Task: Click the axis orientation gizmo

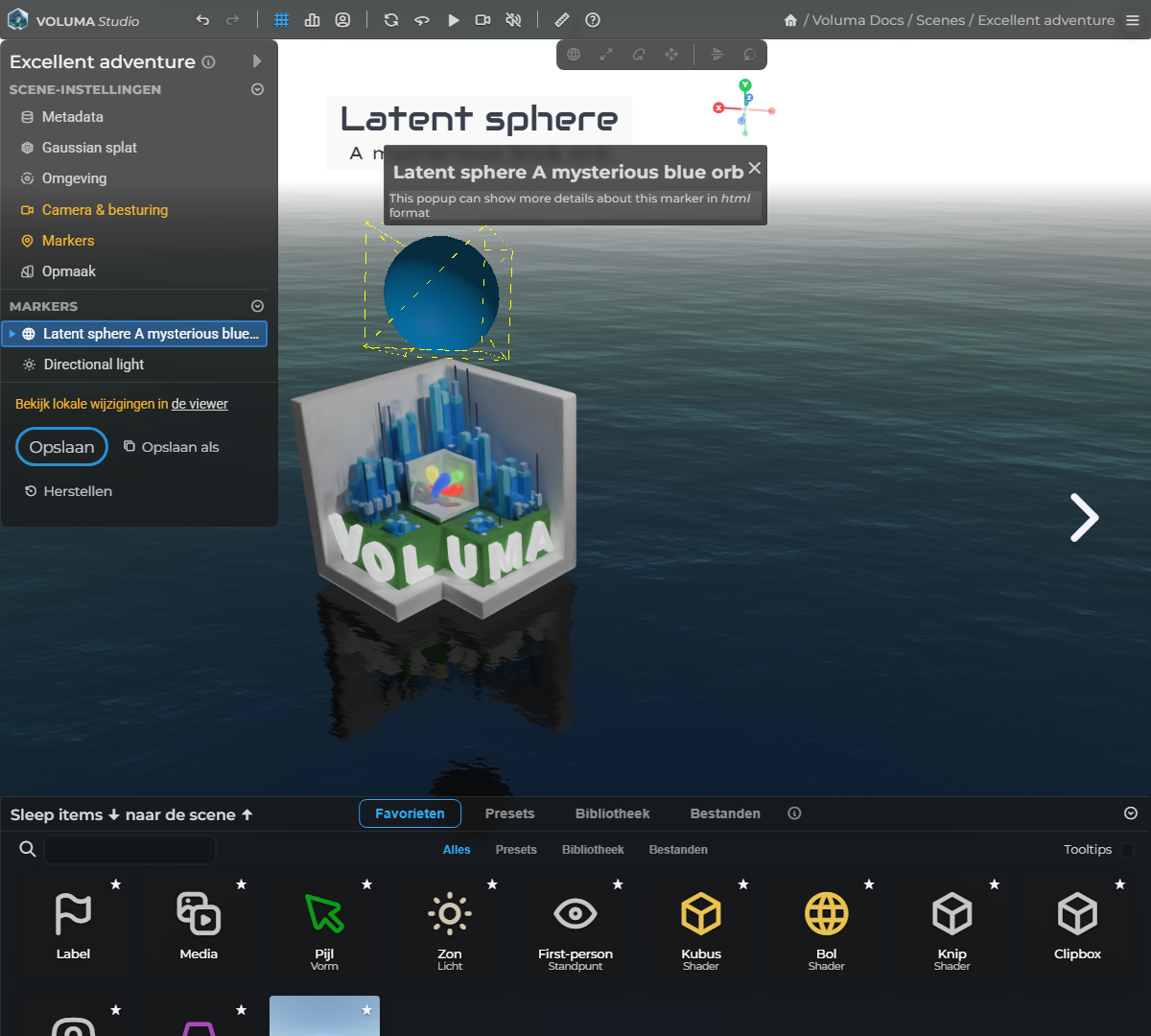Action: coord(744,107)
